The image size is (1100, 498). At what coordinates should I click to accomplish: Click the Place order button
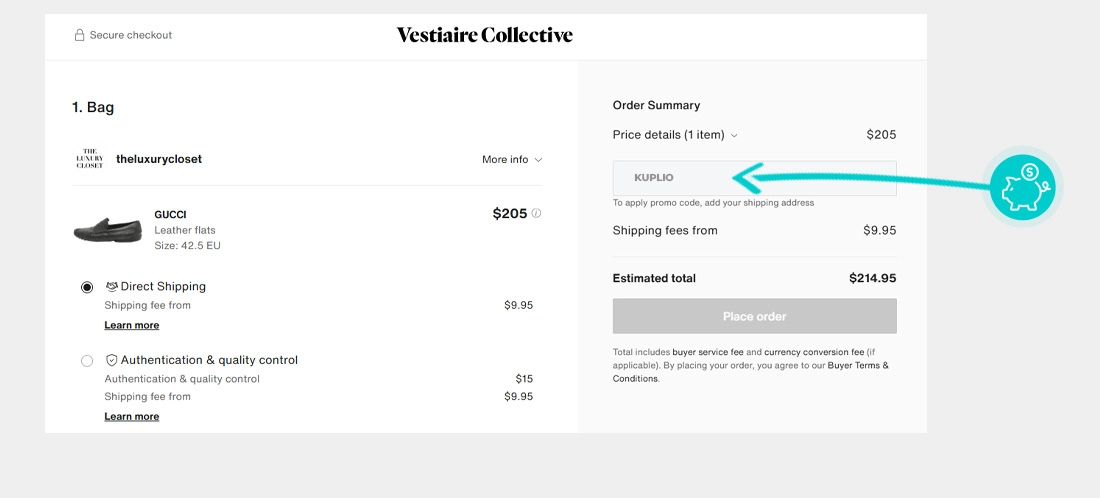[x=754, y=316]
